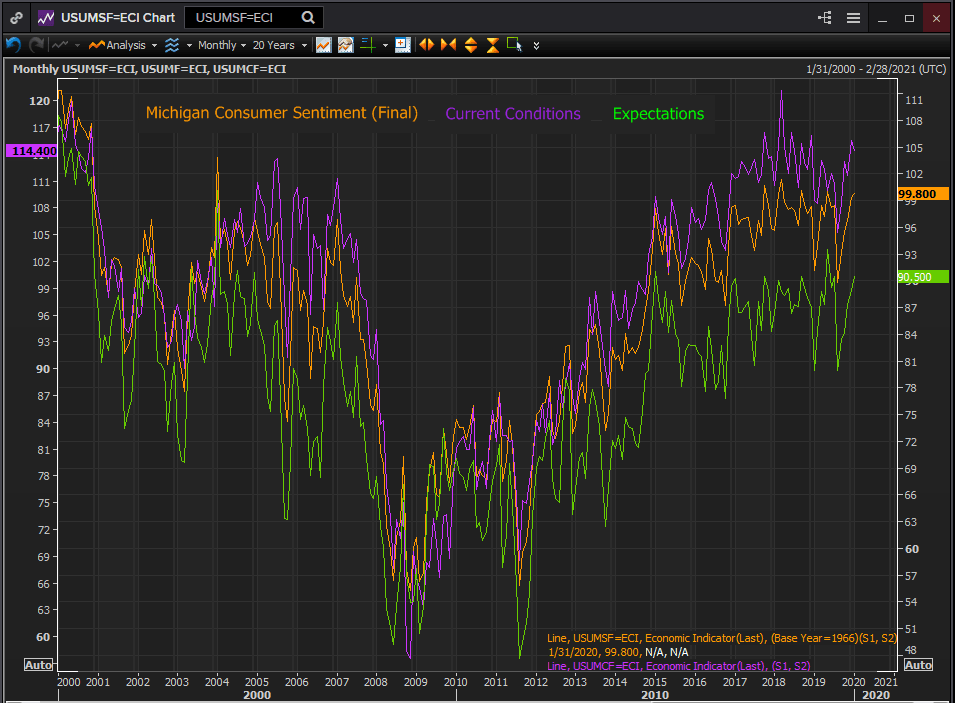The height and width of the screenshot is (703, 955).
Task: Toggle the right axis Auto scale button
Action: [918, 665]
